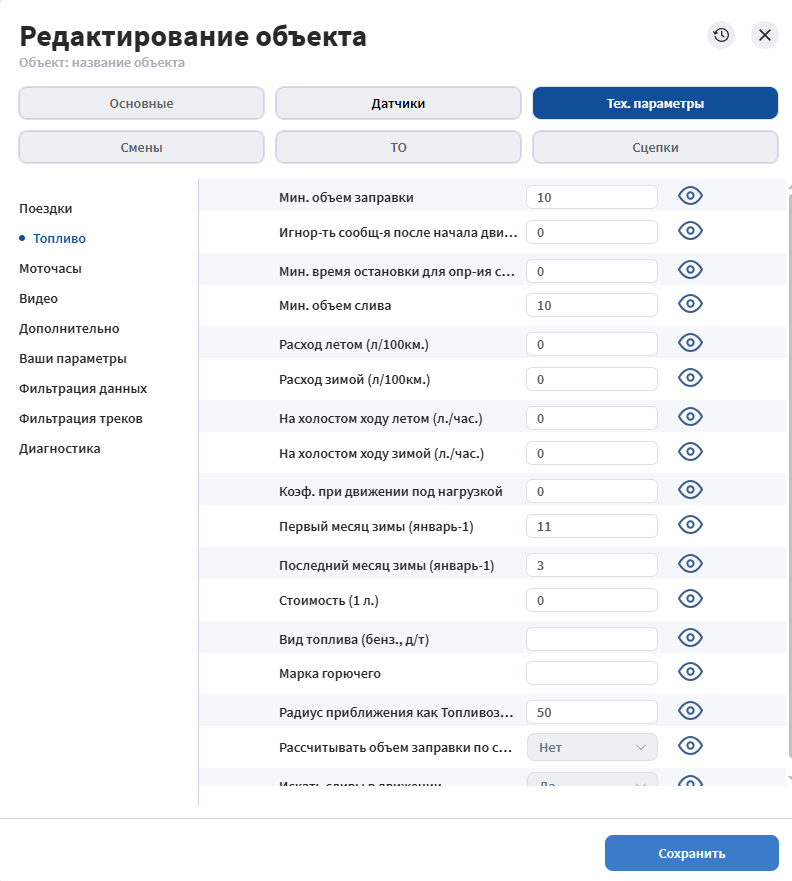Click the Последний месяц зимы input field
This screenshot has width=792, height=881.
pos(592,565)
